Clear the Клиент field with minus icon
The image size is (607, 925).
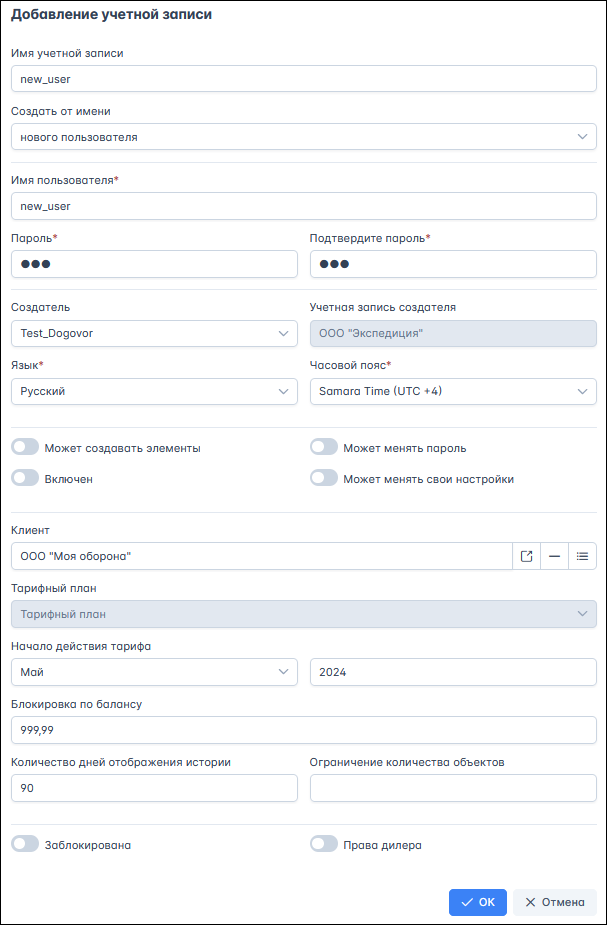tap(554, 556)
